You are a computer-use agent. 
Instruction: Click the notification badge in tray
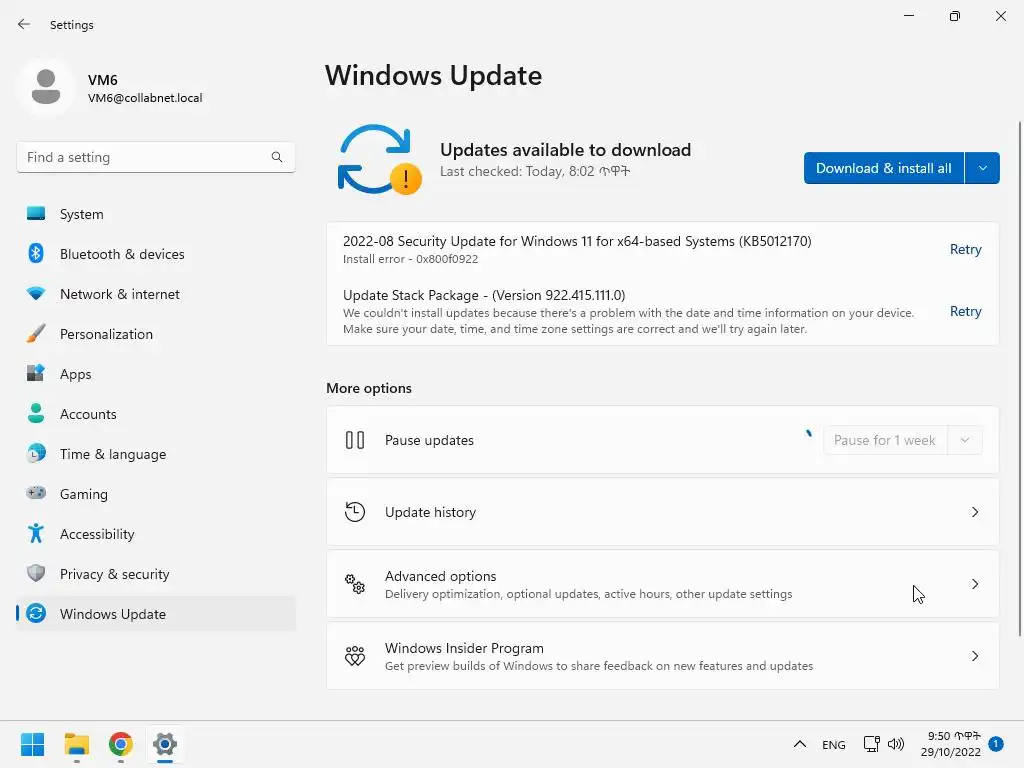(x=996, y=744)
